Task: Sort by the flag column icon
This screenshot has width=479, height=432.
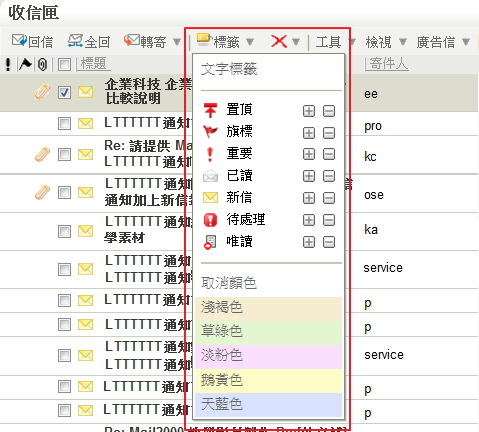Action: pos(25,64)
